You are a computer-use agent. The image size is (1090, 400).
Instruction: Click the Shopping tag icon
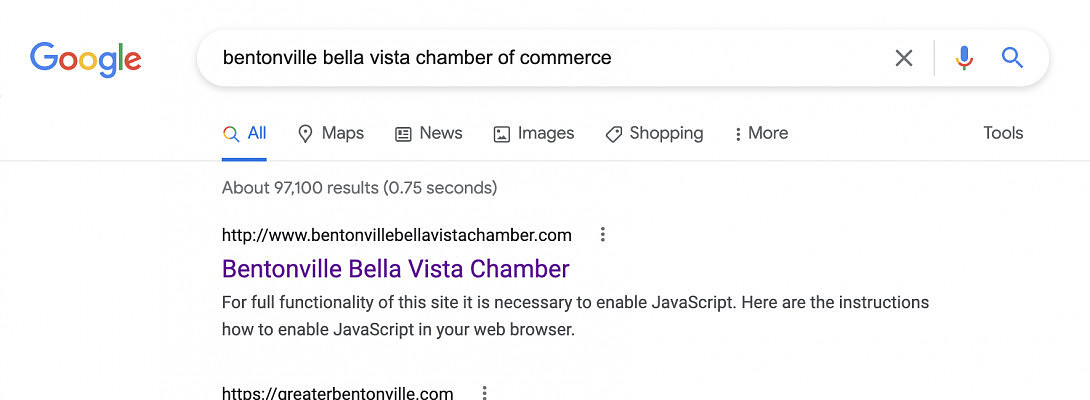pos(614,134)
